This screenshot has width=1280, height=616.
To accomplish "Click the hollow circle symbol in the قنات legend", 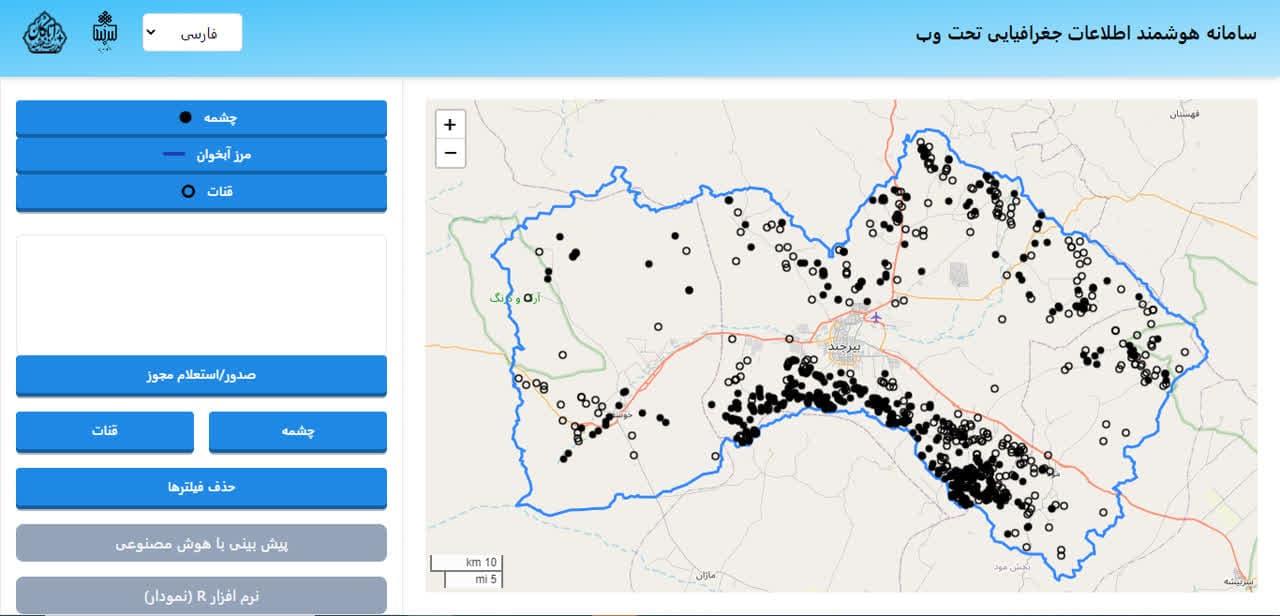I will pyautogui.click(x=187, y=192).
